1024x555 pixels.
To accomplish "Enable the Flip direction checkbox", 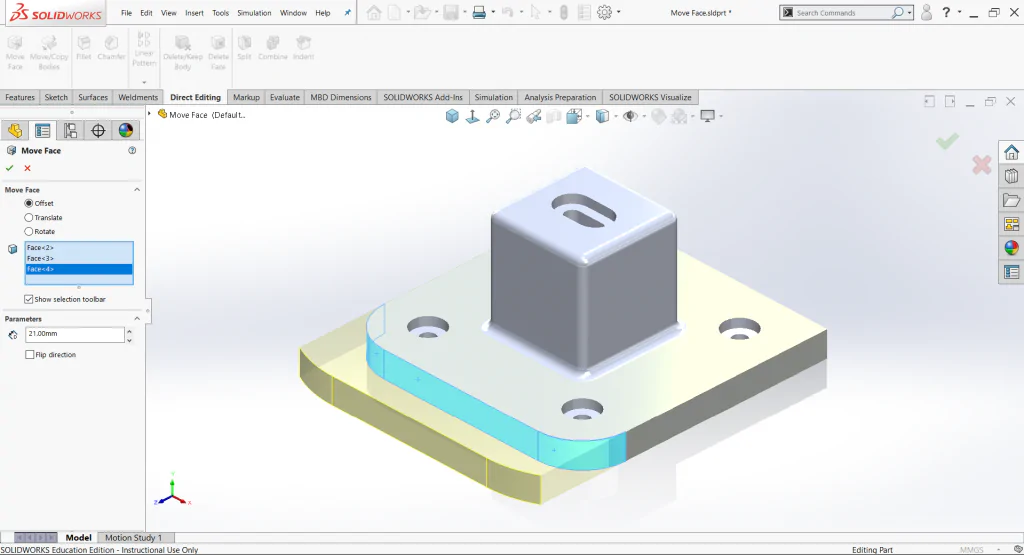I will pos(29,355).
